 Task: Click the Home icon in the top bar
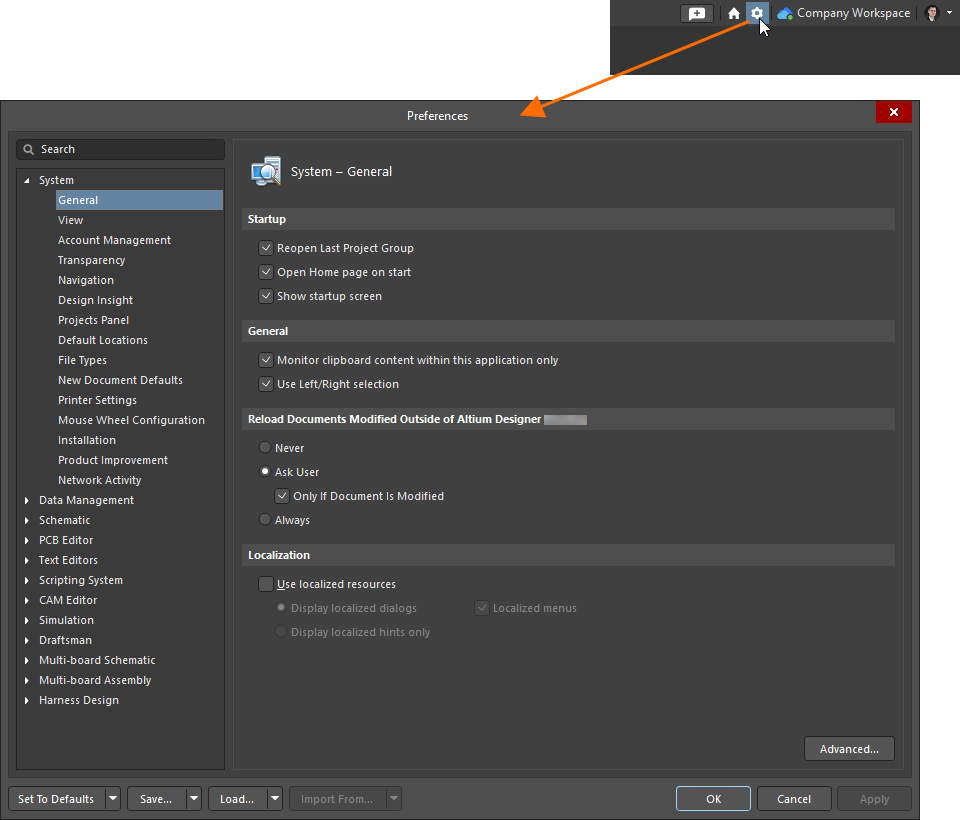click(x=734, y=13)
